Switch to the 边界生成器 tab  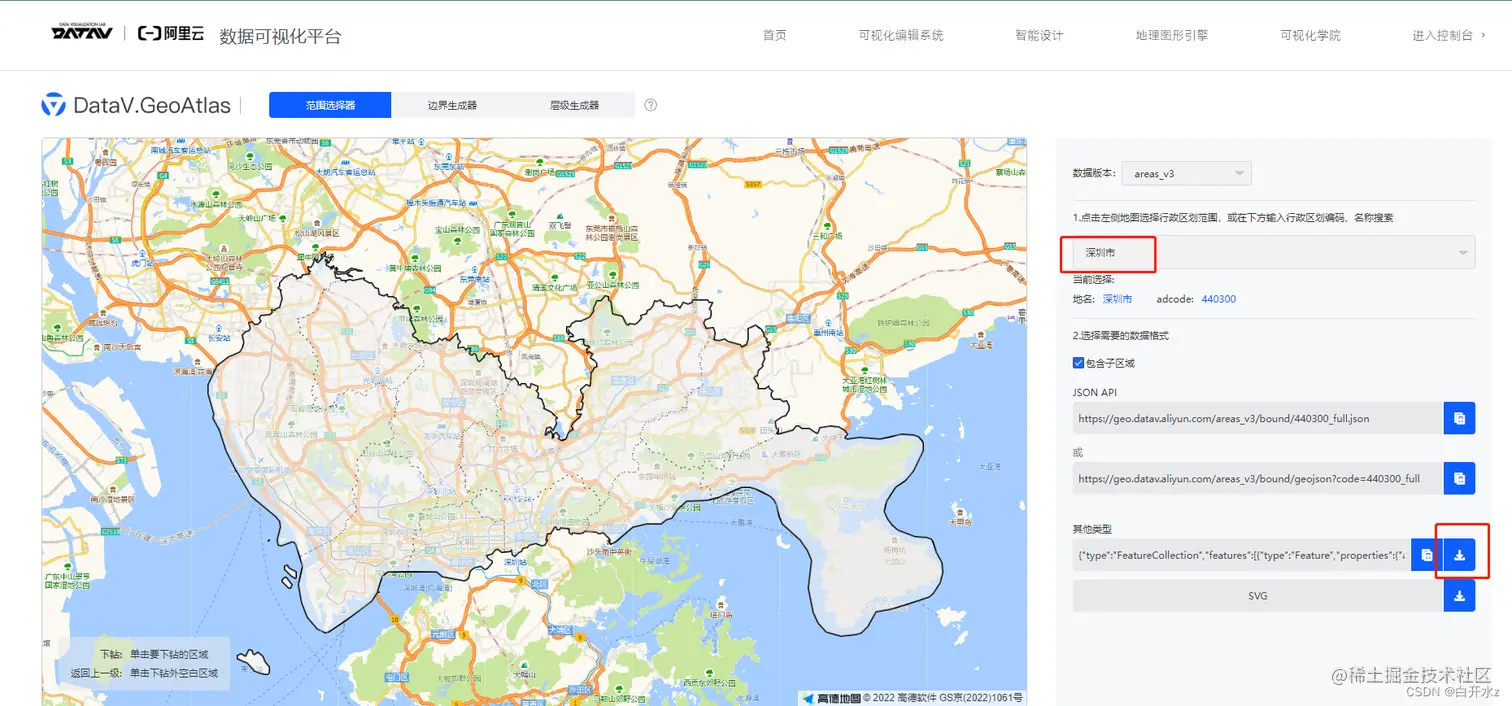tap(452, 105)
